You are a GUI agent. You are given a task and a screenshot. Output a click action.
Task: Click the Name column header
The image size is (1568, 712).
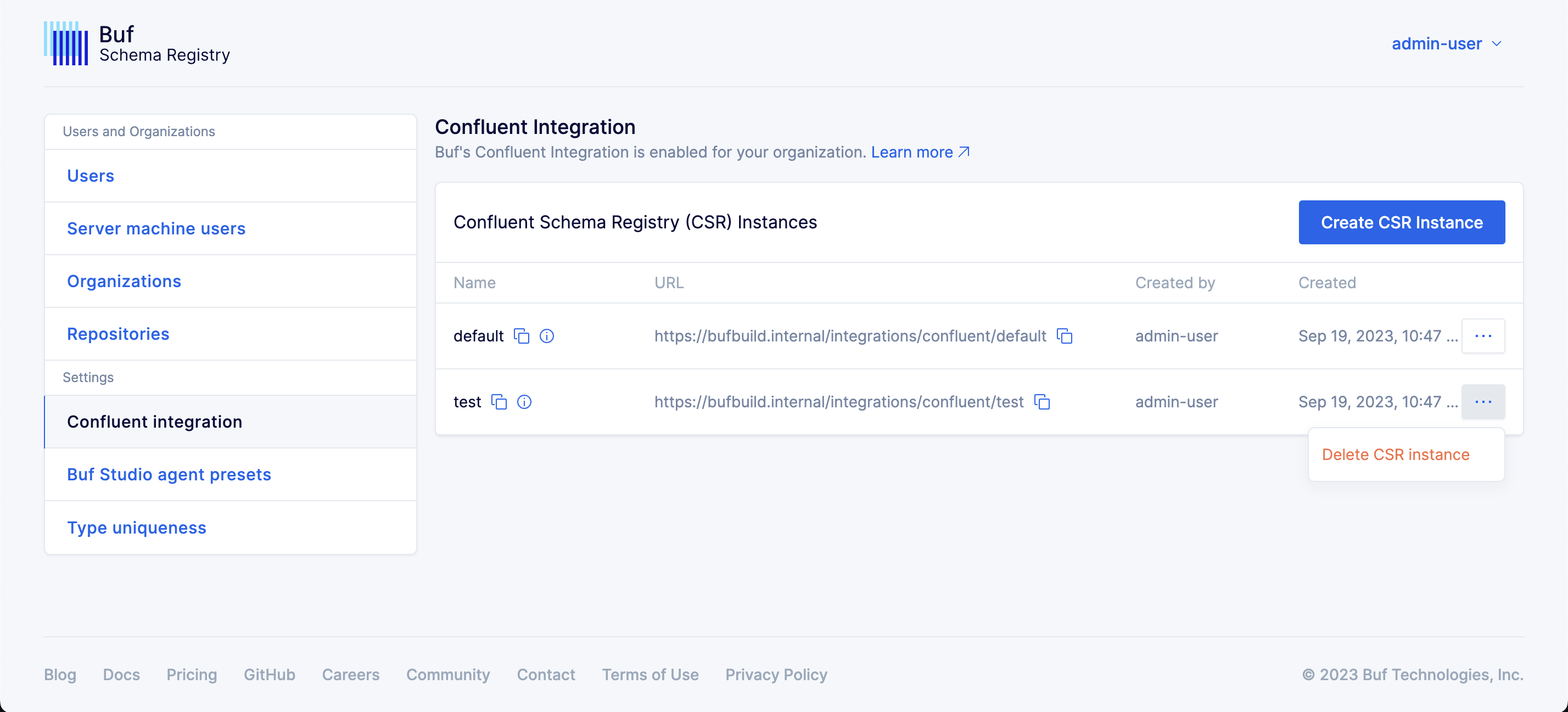474,283
